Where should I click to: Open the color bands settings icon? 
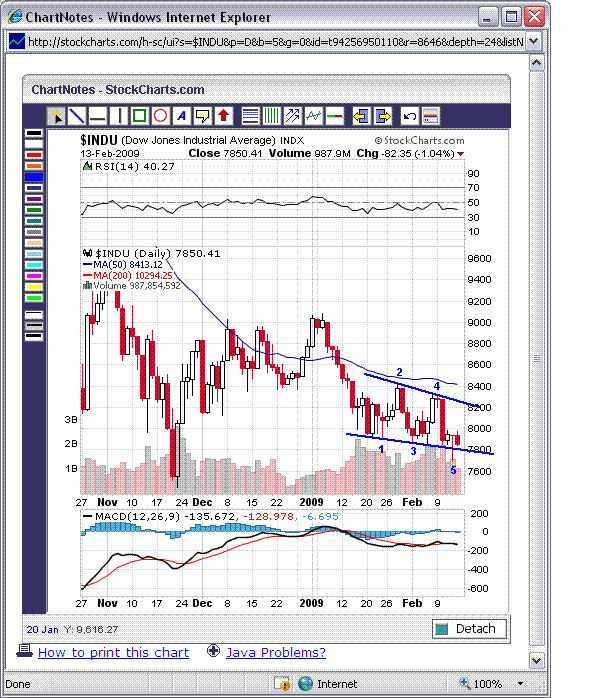coord(430,117)
